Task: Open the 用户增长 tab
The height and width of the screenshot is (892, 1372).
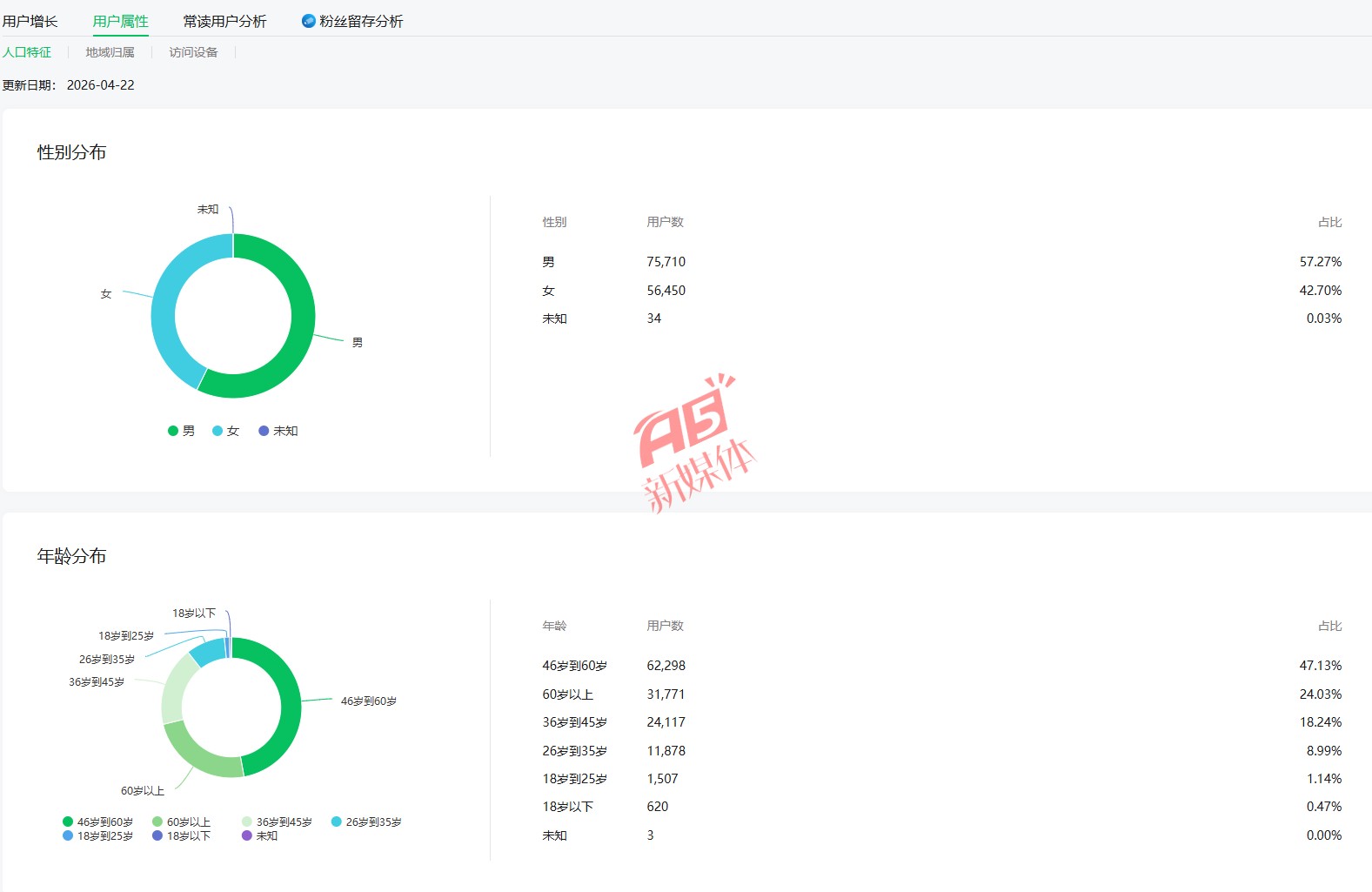Action: tap(30, 21)
